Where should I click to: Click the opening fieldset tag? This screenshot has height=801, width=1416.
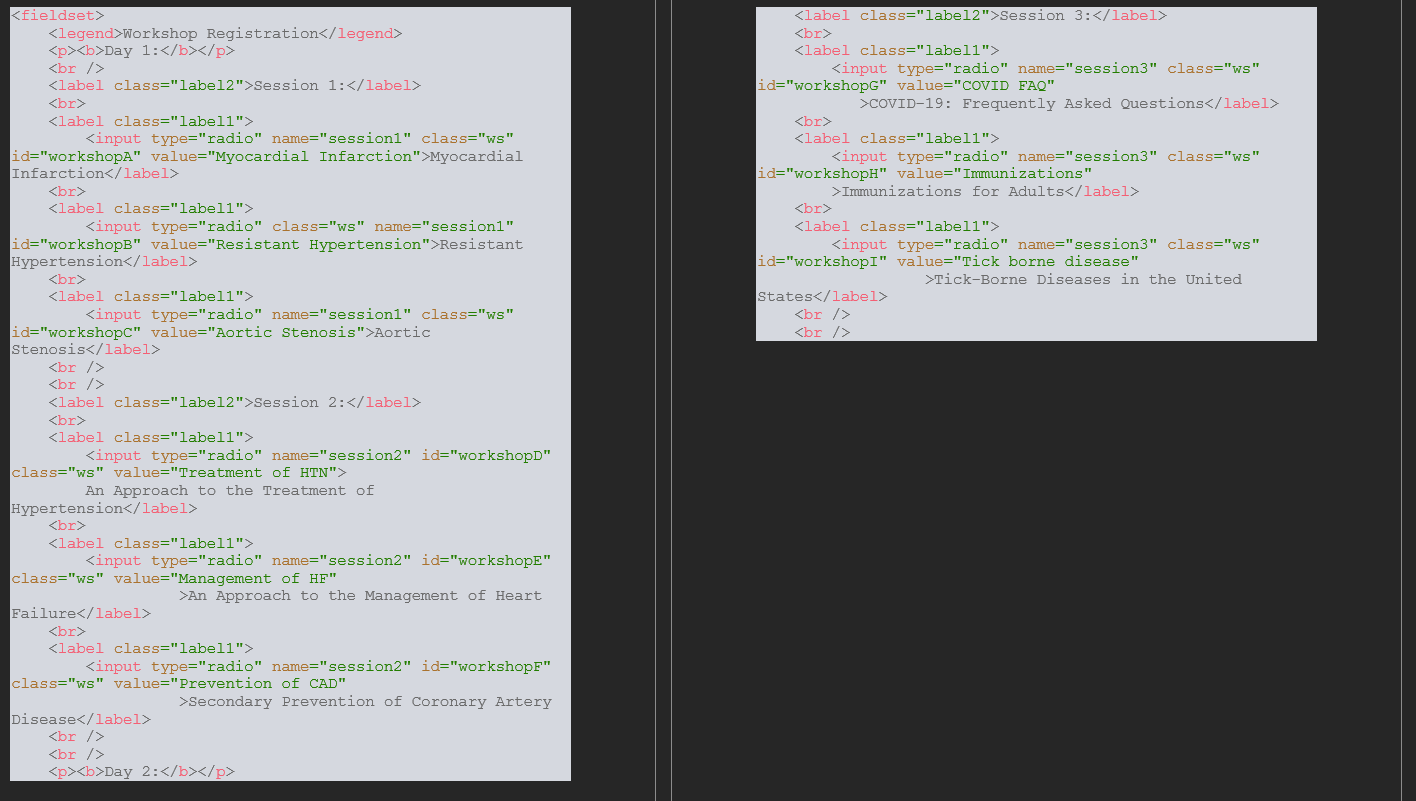57,16
